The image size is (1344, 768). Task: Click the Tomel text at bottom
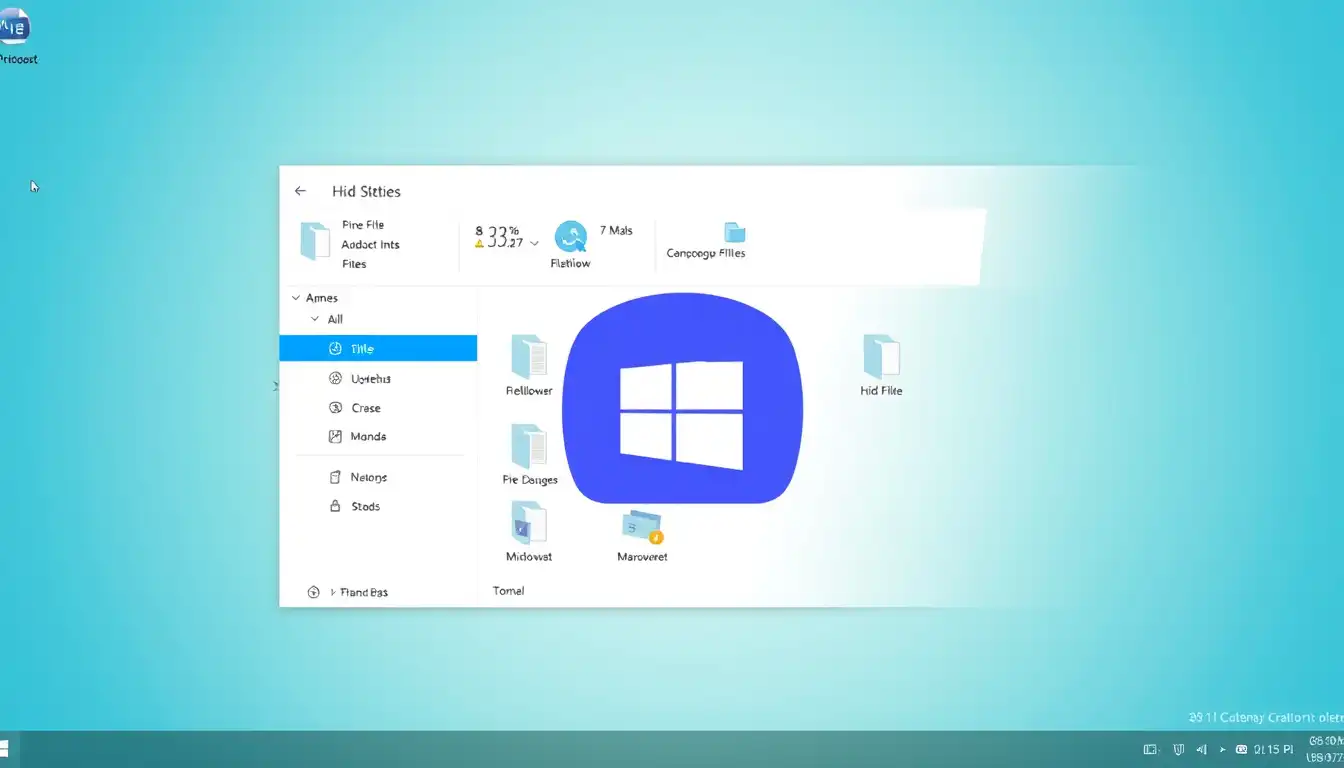(508, 591)
